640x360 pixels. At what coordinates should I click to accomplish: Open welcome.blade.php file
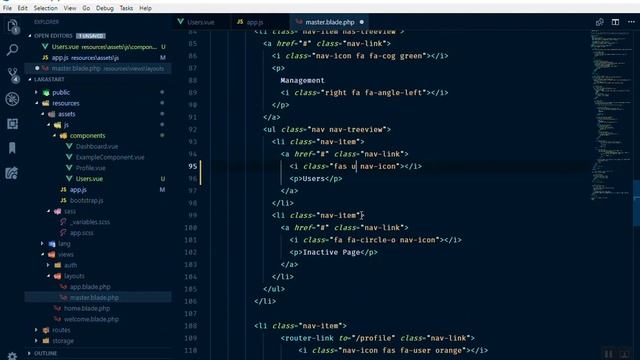pyautogui.click(x=91, y=319)
